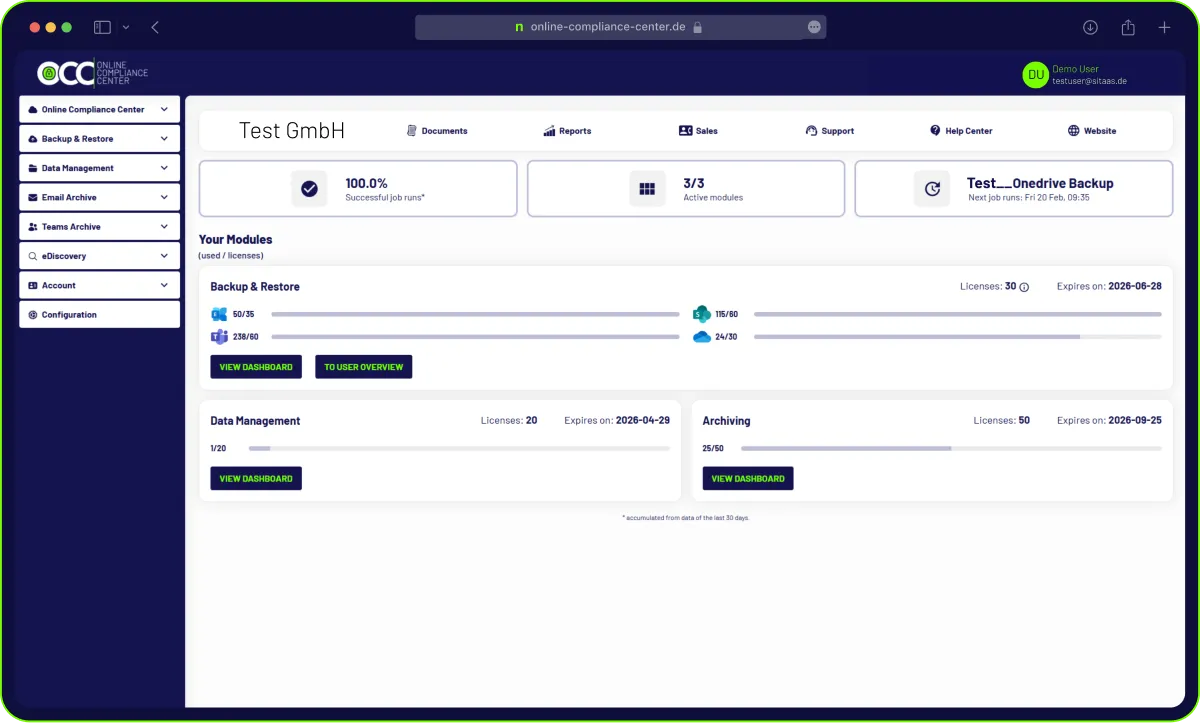Click the next job runs clock icon
The image size is (1200, 723).
tap(932, 188)
